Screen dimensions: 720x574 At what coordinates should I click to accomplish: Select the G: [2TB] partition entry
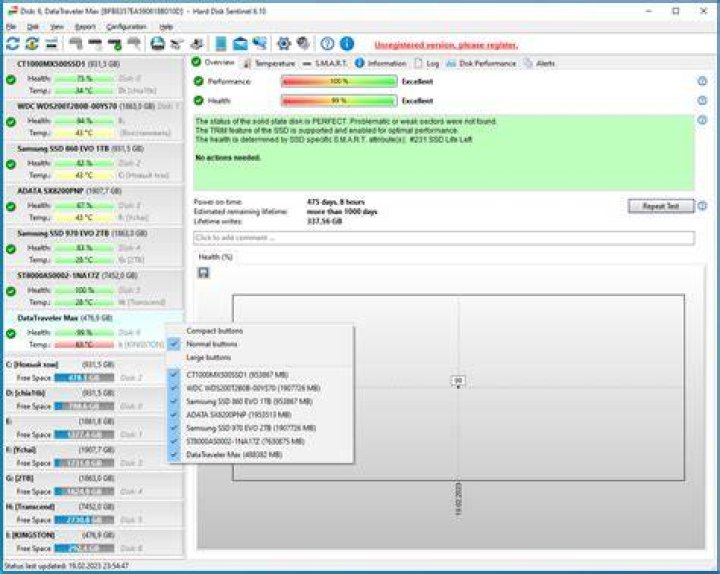[94, 485]
